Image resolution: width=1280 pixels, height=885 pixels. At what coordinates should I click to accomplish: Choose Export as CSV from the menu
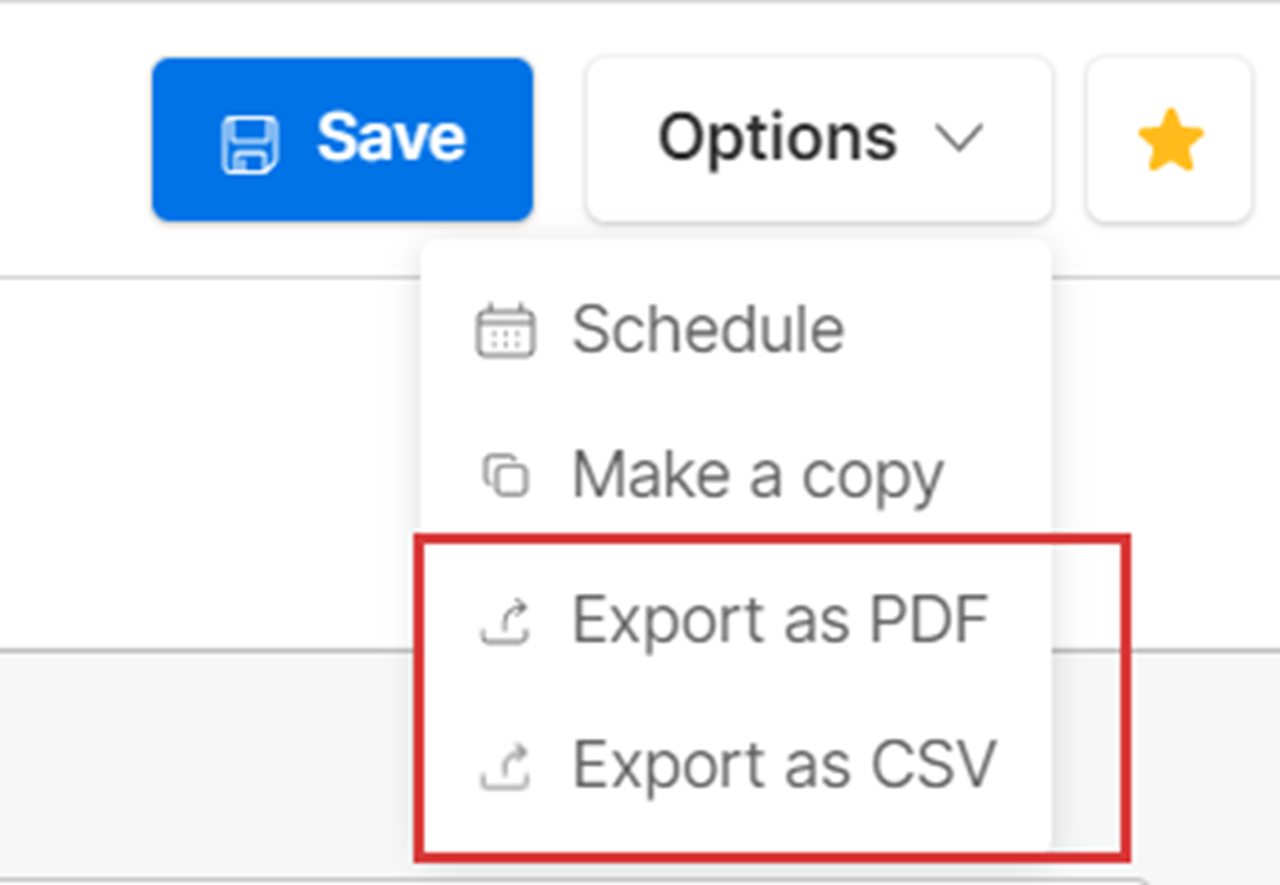tap(737, 766)
